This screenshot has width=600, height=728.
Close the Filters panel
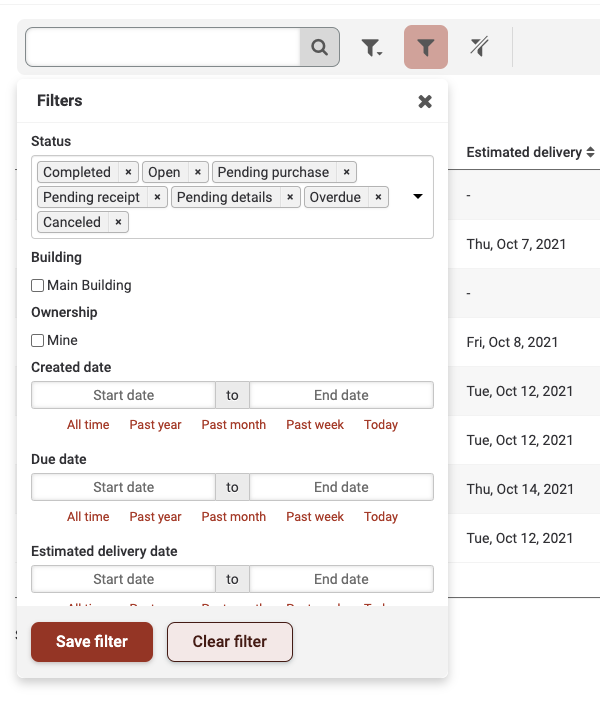pos(425,101)
